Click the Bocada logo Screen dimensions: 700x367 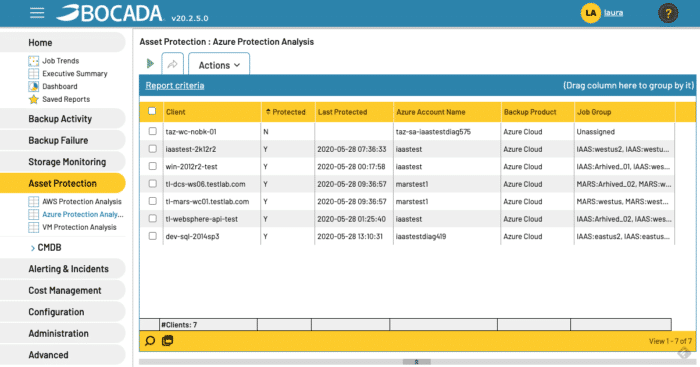(x=110, y=13)
